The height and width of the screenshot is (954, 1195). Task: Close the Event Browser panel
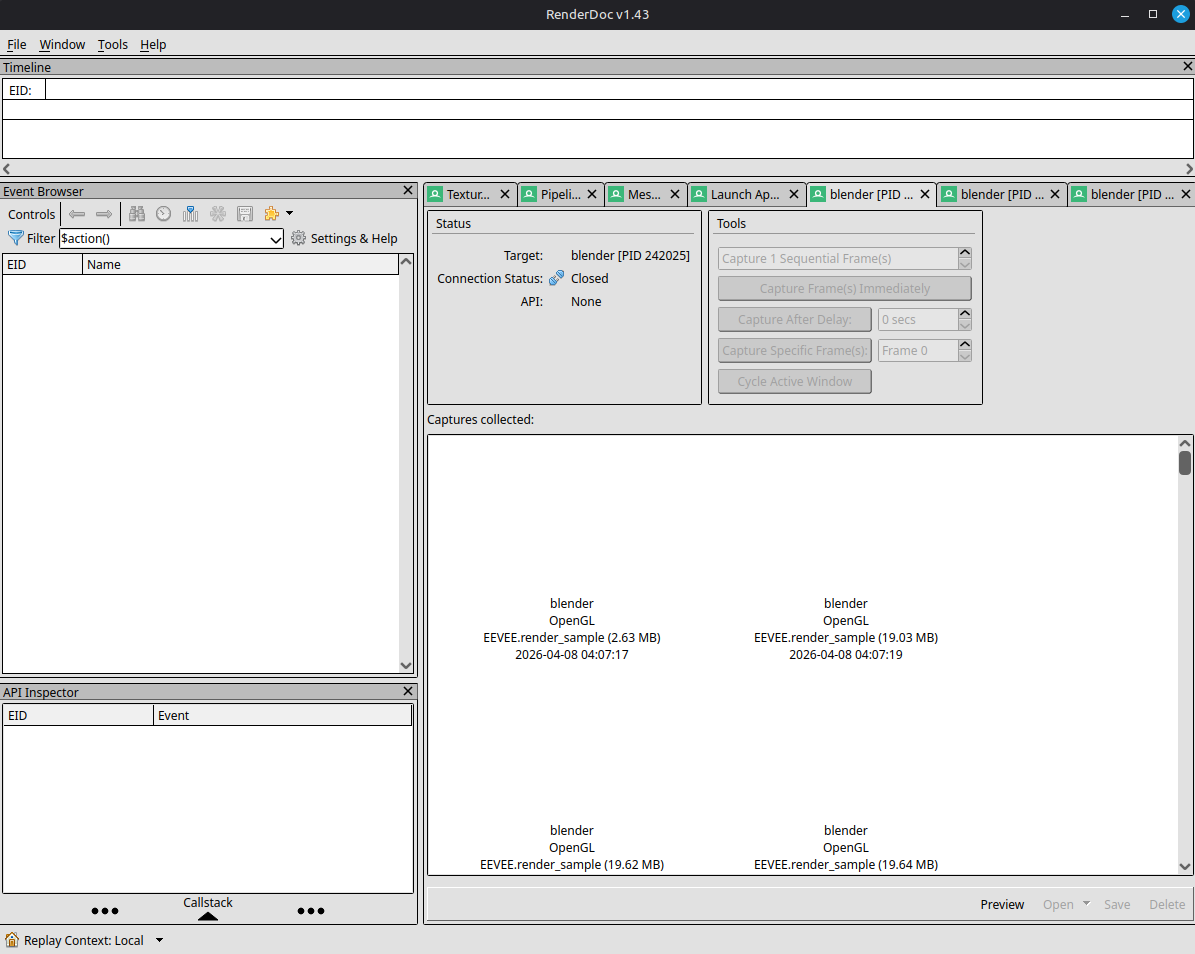(408, 190)
